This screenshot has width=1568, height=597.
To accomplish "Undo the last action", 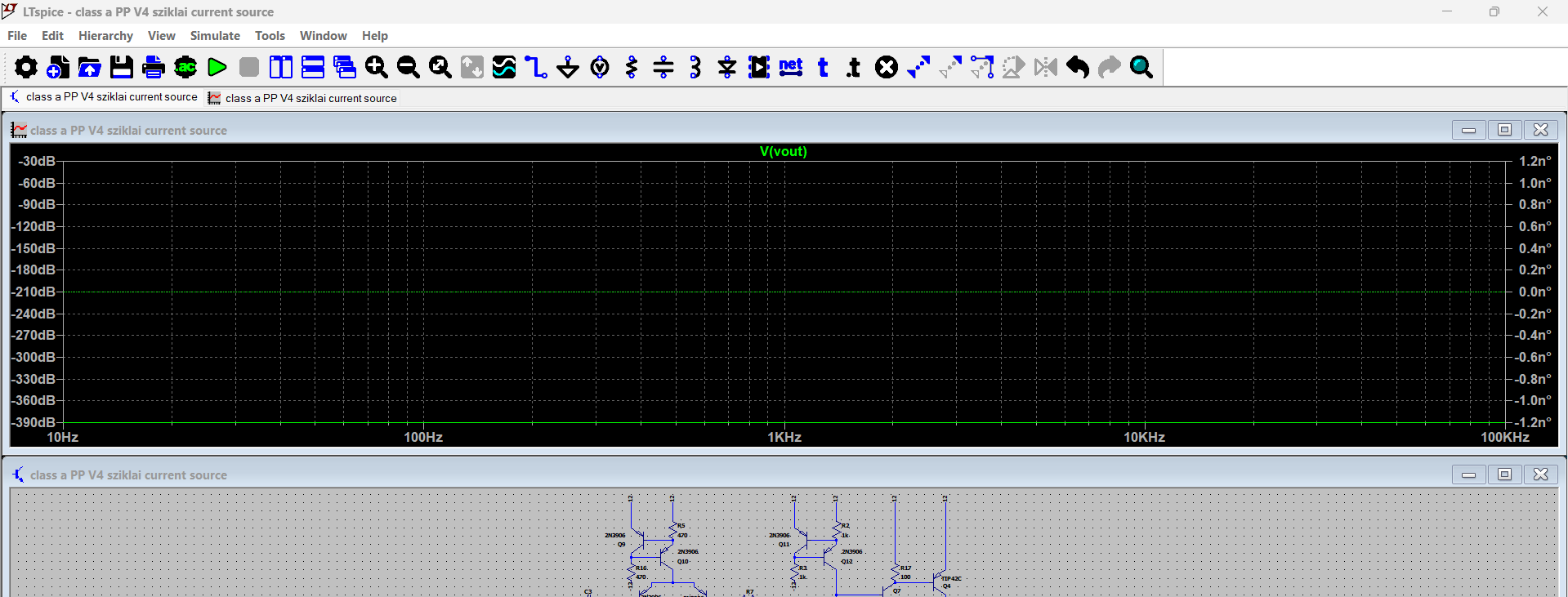I will [x=1078, y=67].
